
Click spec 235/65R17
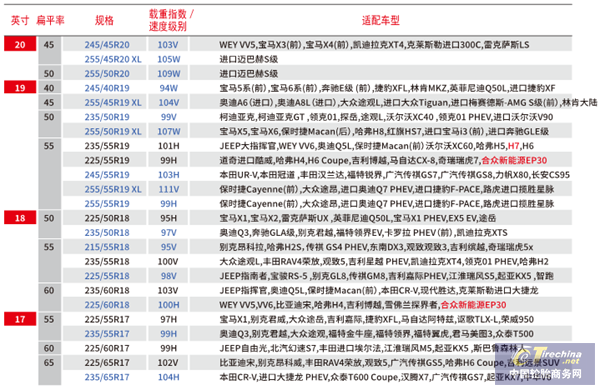point(107,377)
